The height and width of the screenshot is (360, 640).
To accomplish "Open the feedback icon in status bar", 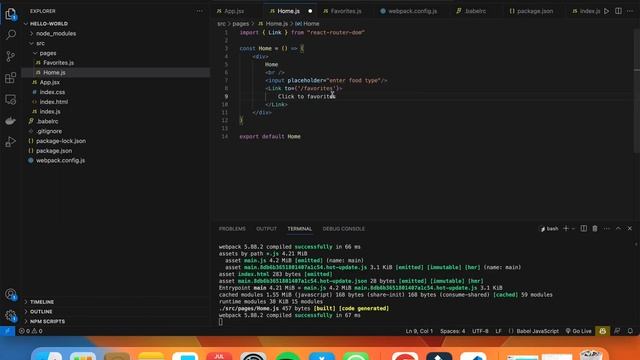I will tap(617, 331).
